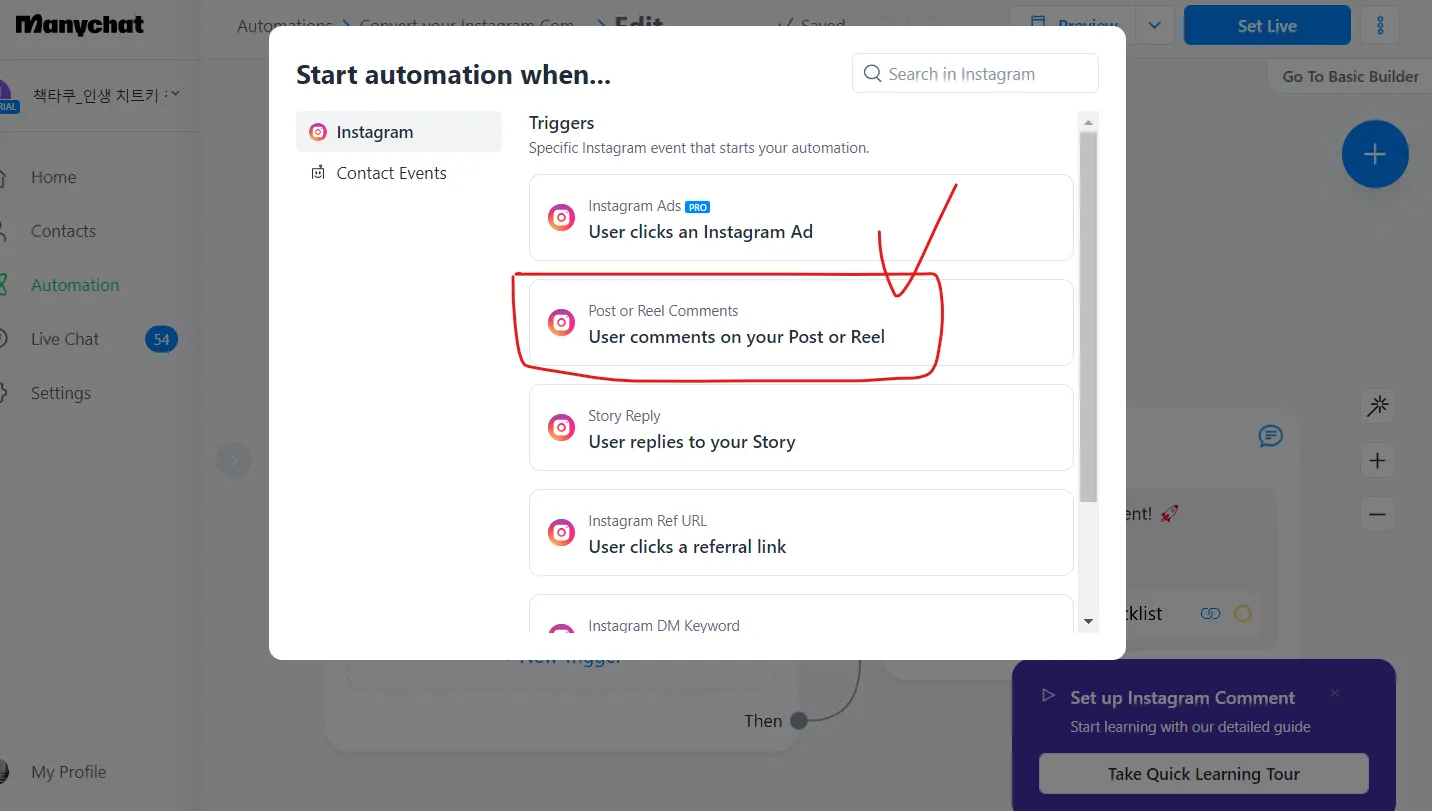Click Take Quick Learning Tour
The image size is (1432, 811).
click(1203, 774)
